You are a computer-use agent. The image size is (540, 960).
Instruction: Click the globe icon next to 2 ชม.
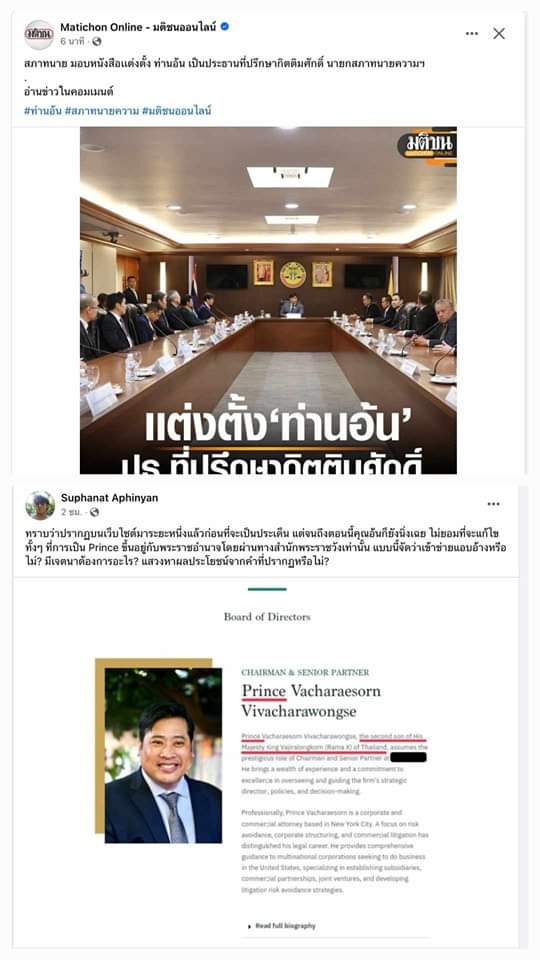pyautogui.click(x=94, y=512)
